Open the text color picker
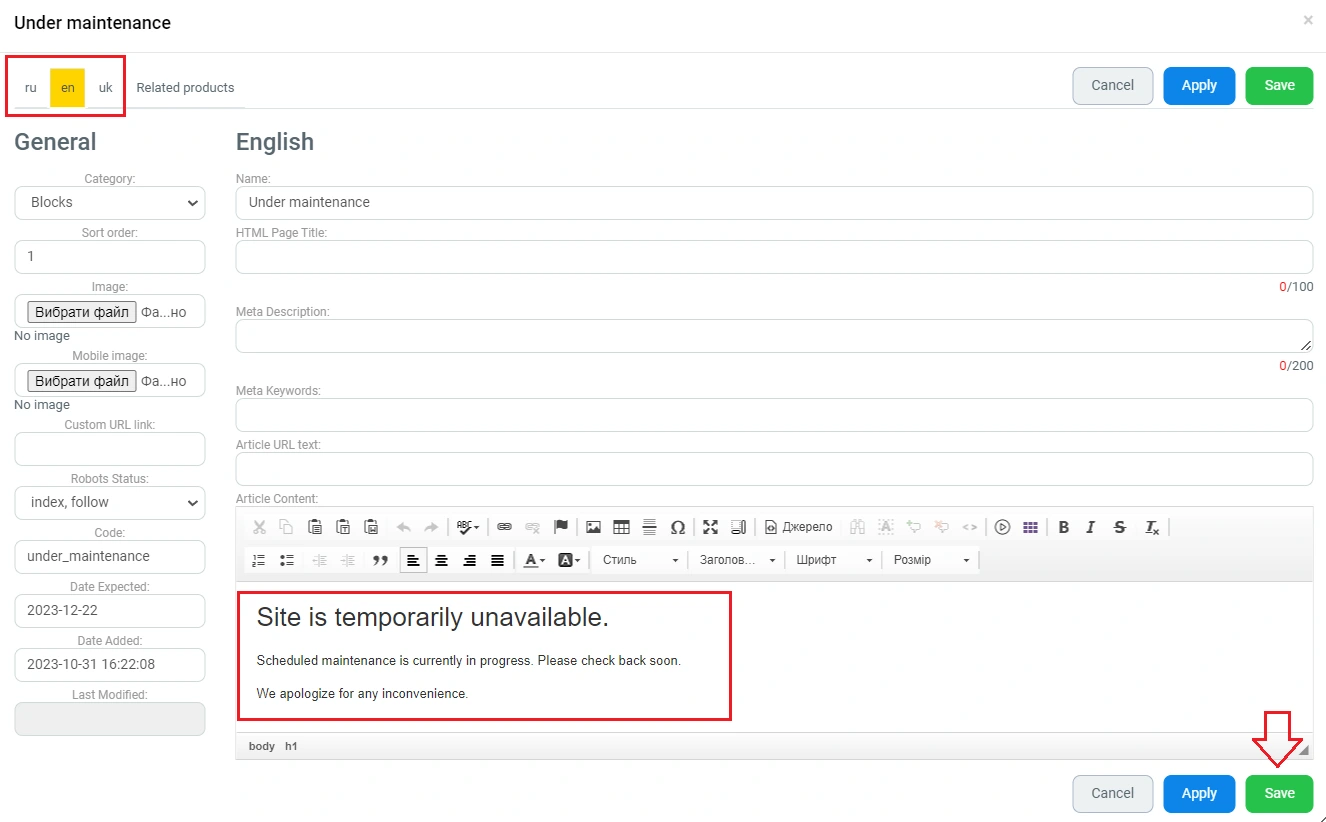 [x=535, y=561]
